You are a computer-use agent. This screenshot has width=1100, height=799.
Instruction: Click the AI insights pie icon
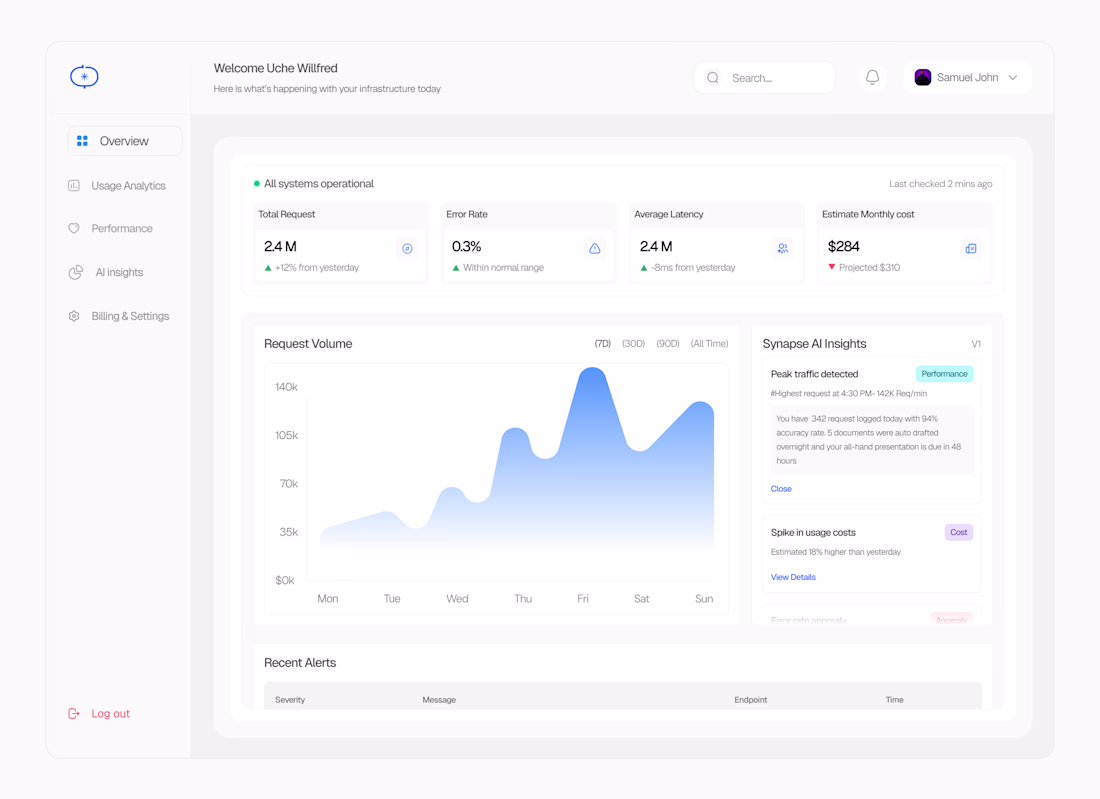click(x=76, y=272)
